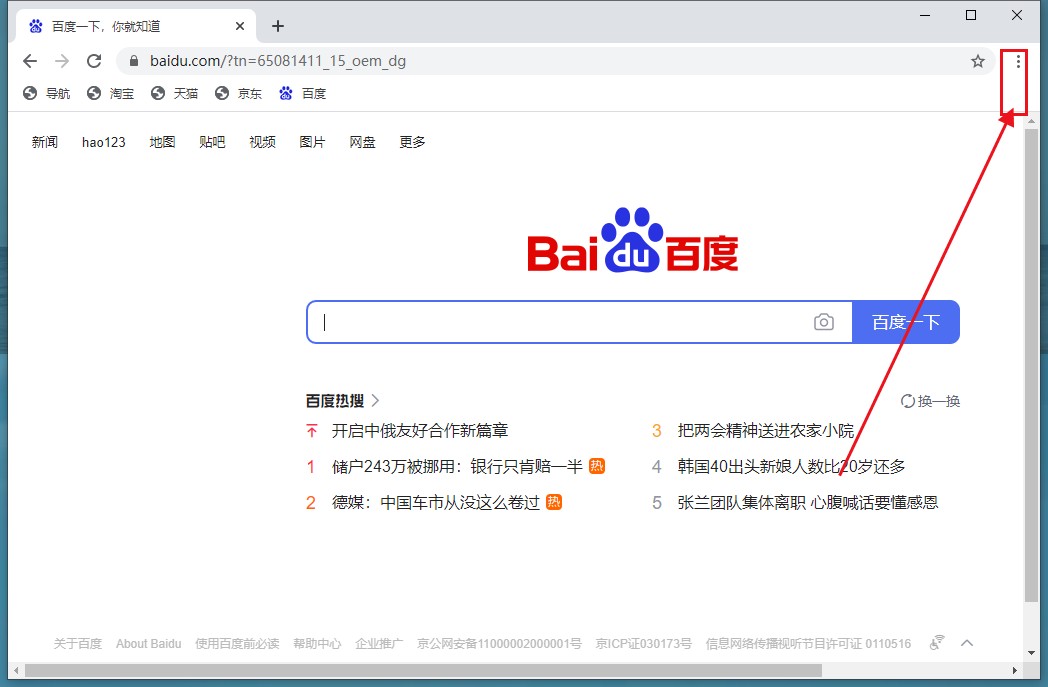Open the 新闻 navigation item

[45, 142]
